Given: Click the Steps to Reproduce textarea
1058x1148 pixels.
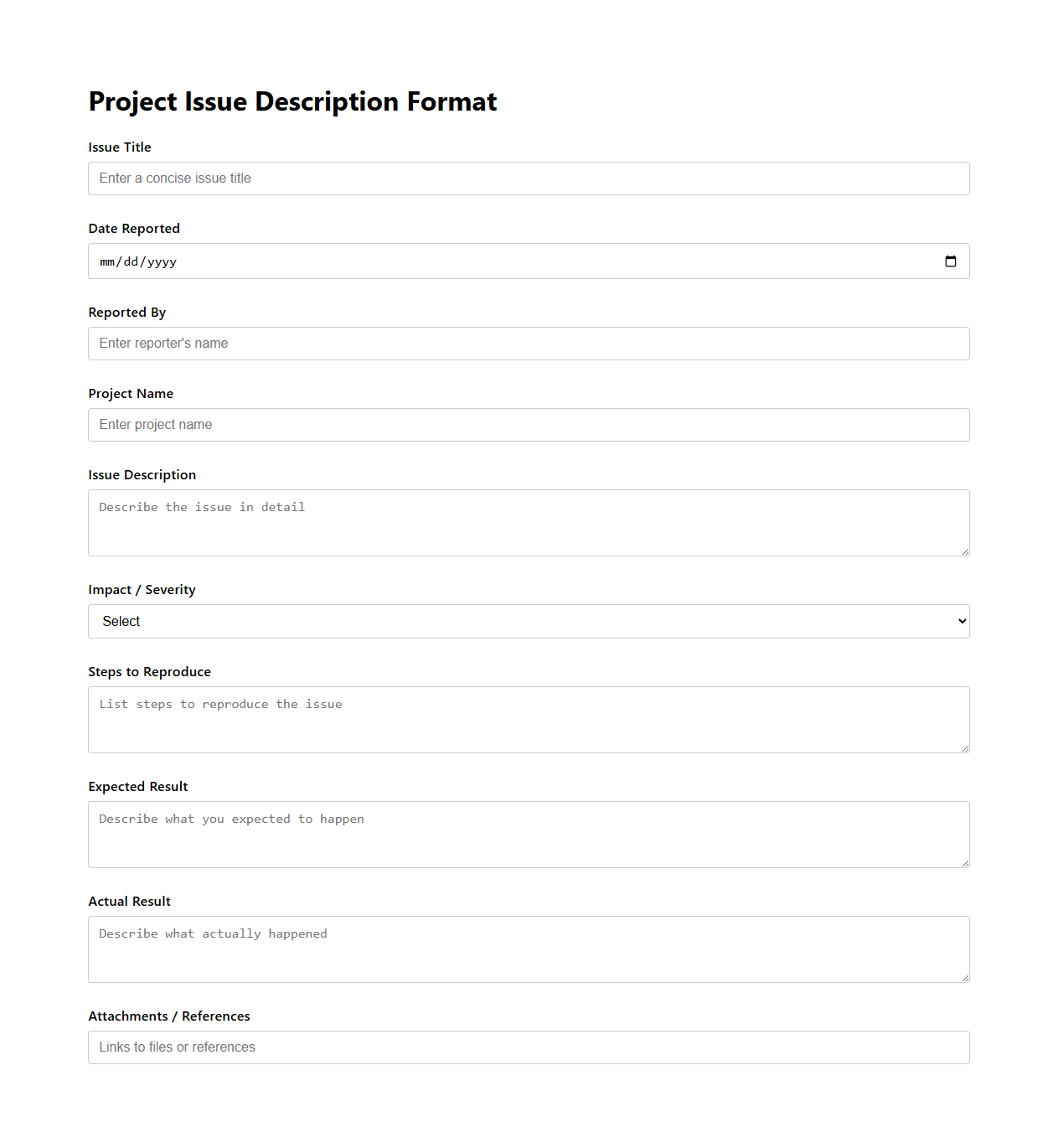Looking at the screenshot, I should point(529,716).
